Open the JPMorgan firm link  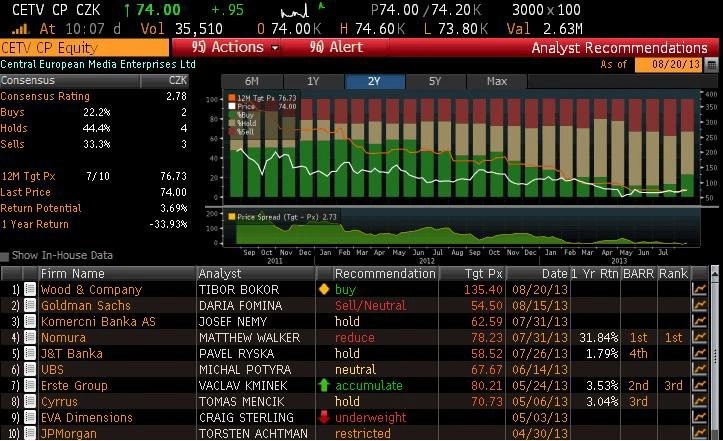point(69,434)
